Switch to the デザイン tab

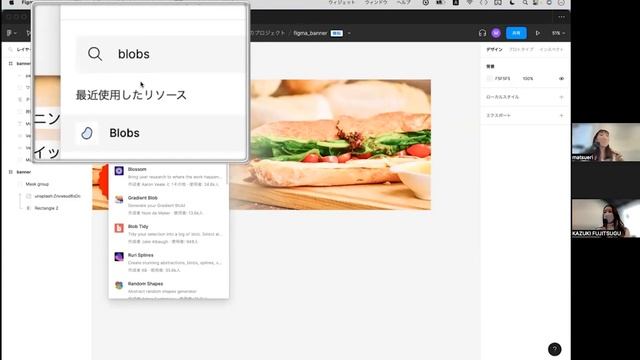[494, 49]
